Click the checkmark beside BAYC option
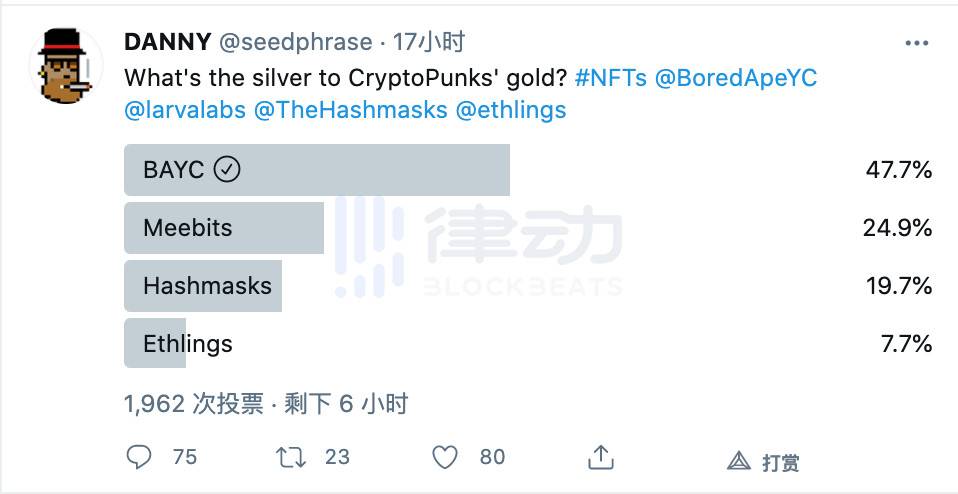 click(x=228, y=170)
